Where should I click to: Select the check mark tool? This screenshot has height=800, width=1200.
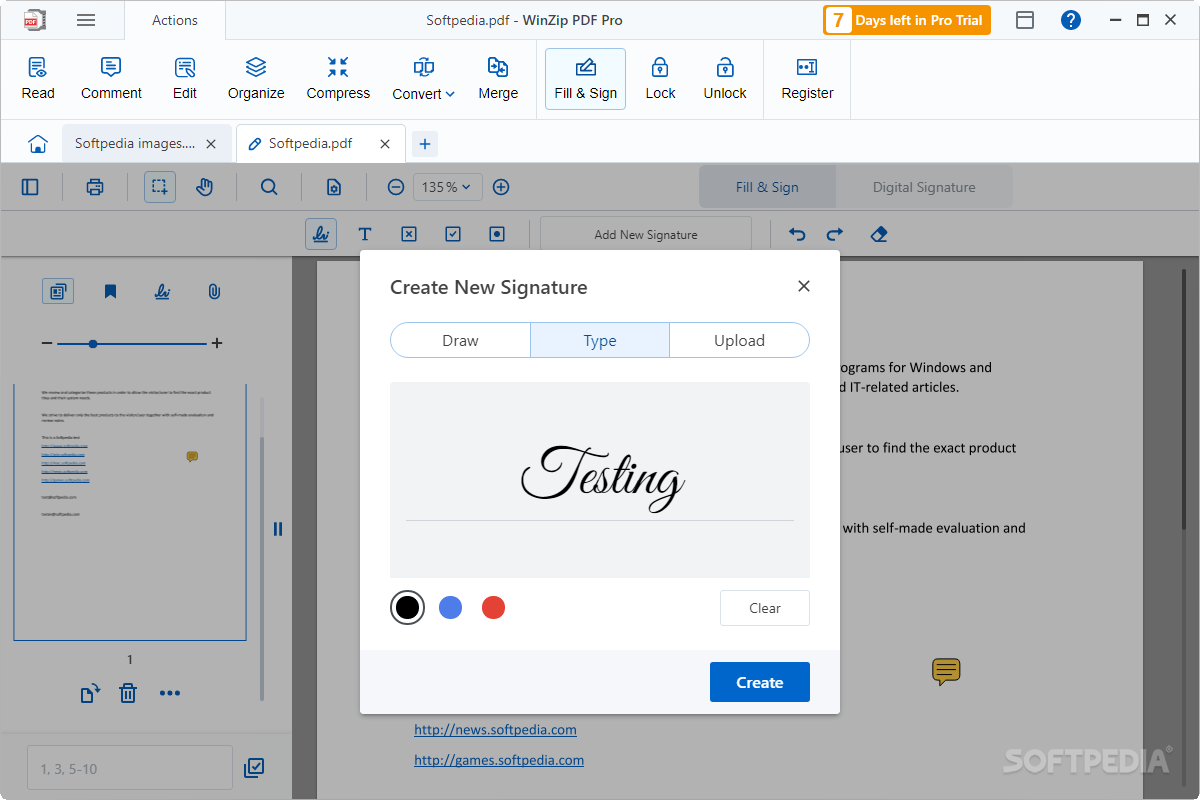(453, 234)
